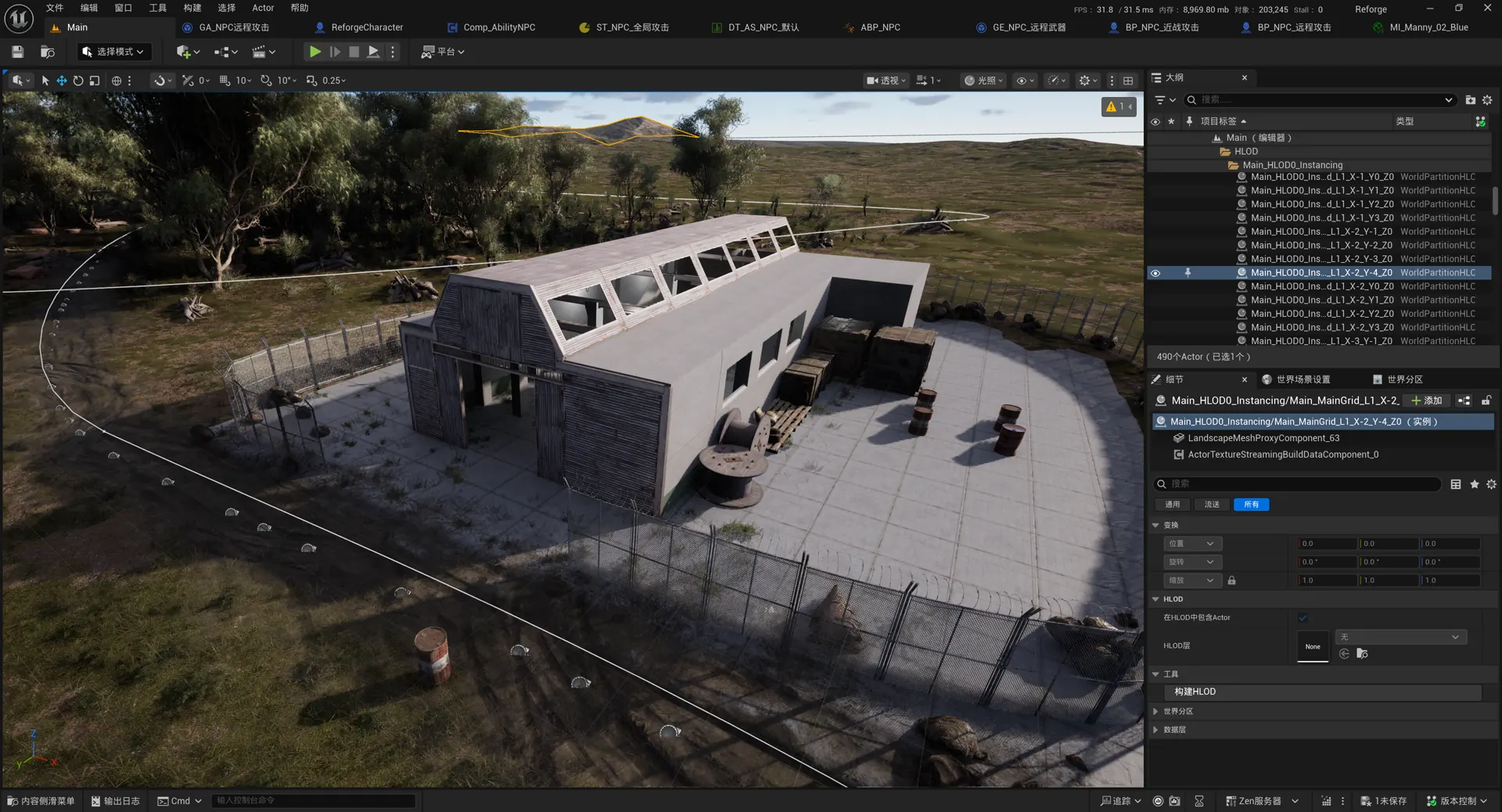Toggle scale snapping icon next to 0.25
Image resolution: width=1502 pixels, height=812 pixels.
pos(311,81)
